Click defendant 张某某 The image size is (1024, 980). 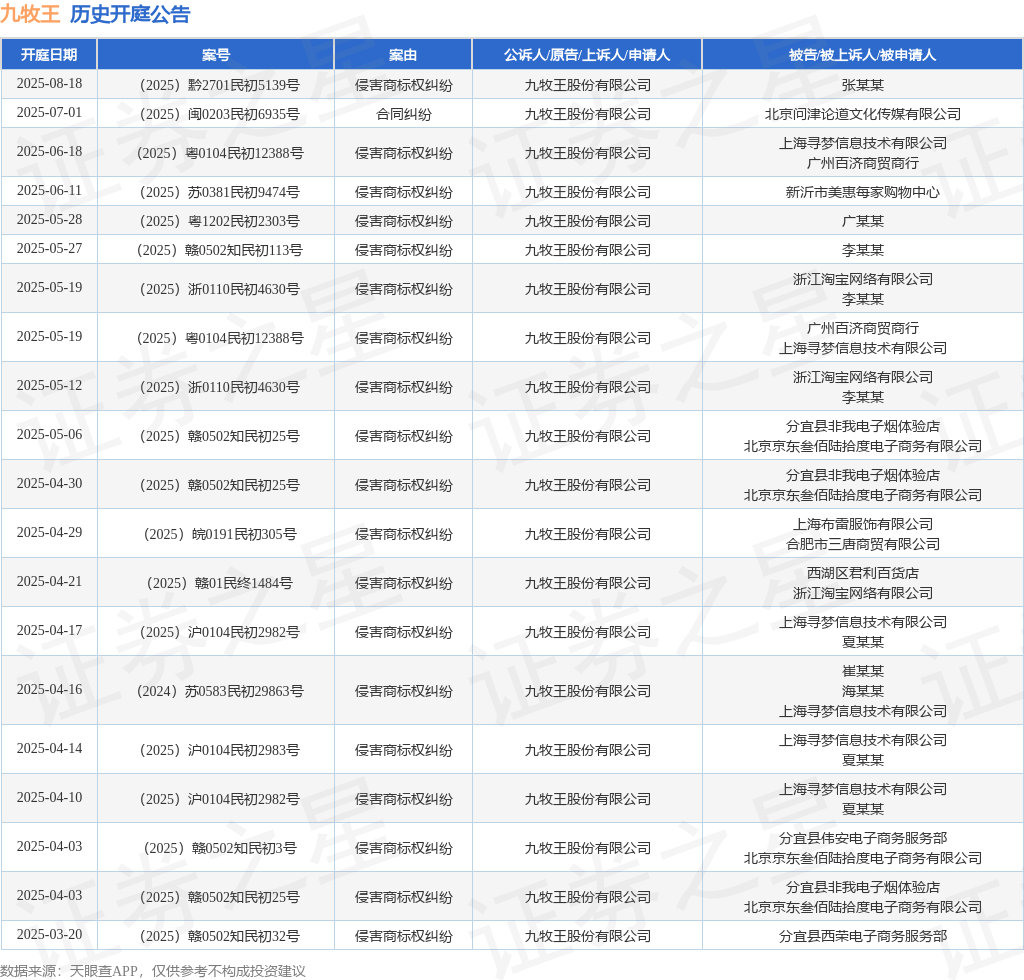863,85
